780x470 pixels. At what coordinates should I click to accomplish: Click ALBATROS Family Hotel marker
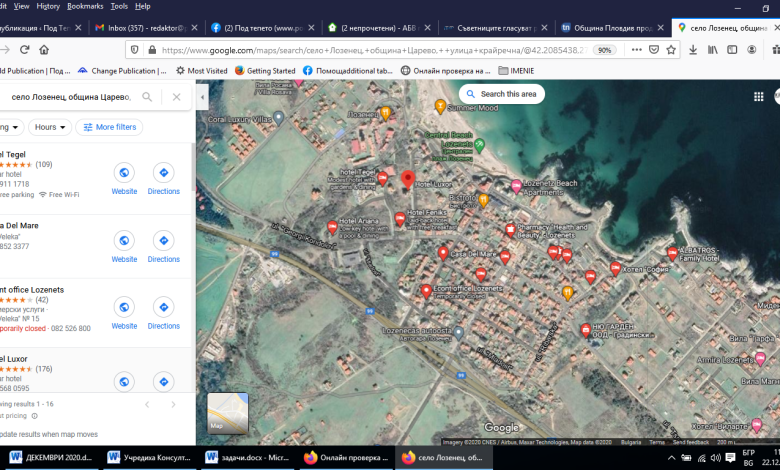(x=672, y=254)
